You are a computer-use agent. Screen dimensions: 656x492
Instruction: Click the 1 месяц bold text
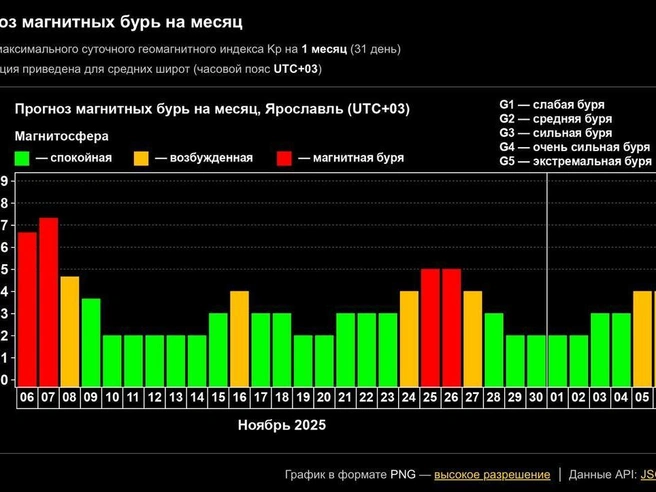pyautogui.click(x=324, y=49)
